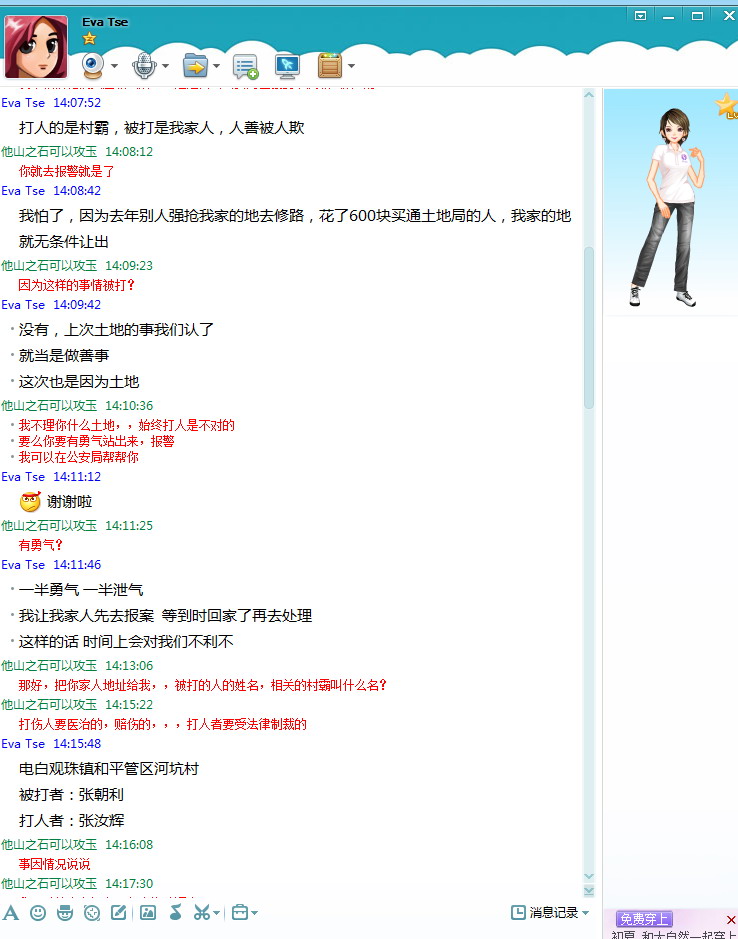Click the music note icon
This screenshot has width=738, height=939.
(x=175, y=912)
